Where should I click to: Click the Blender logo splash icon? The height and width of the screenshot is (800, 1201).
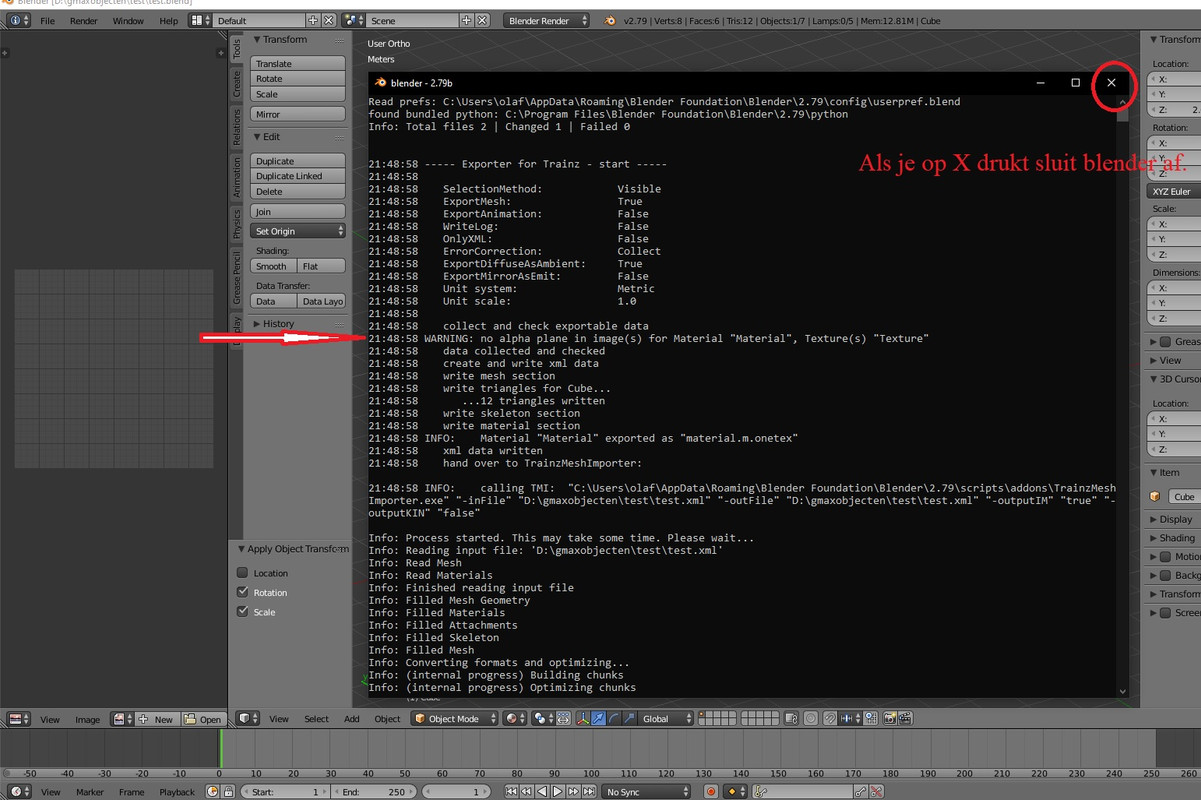(x=610, y=20)
